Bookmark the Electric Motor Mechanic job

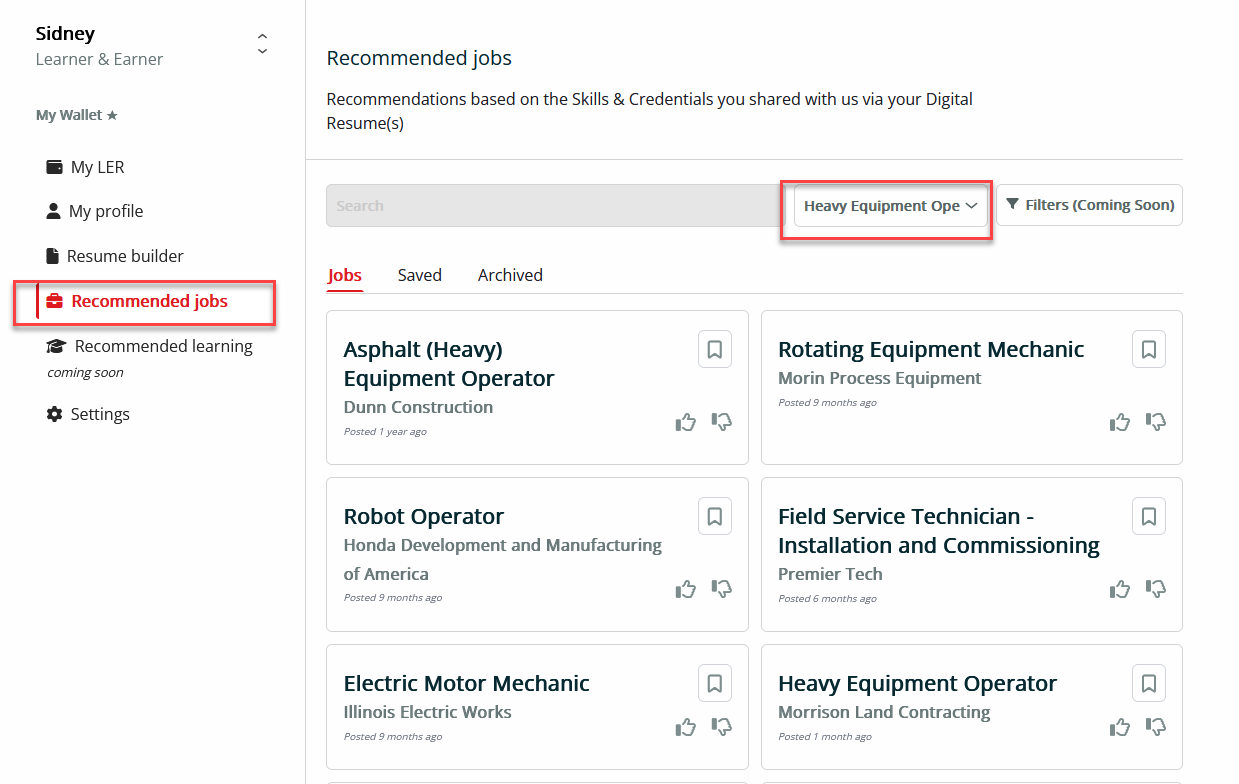pos(715,683)
